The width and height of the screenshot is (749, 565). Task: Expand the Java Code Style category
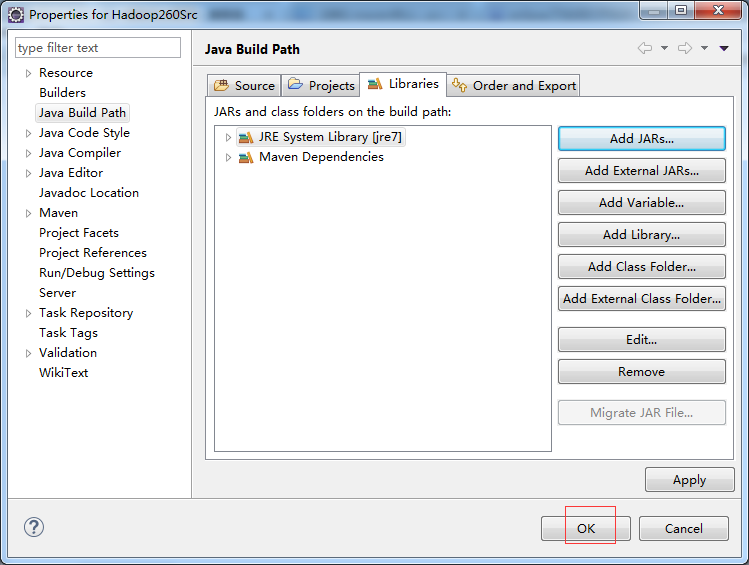click(x=28, y=133)
